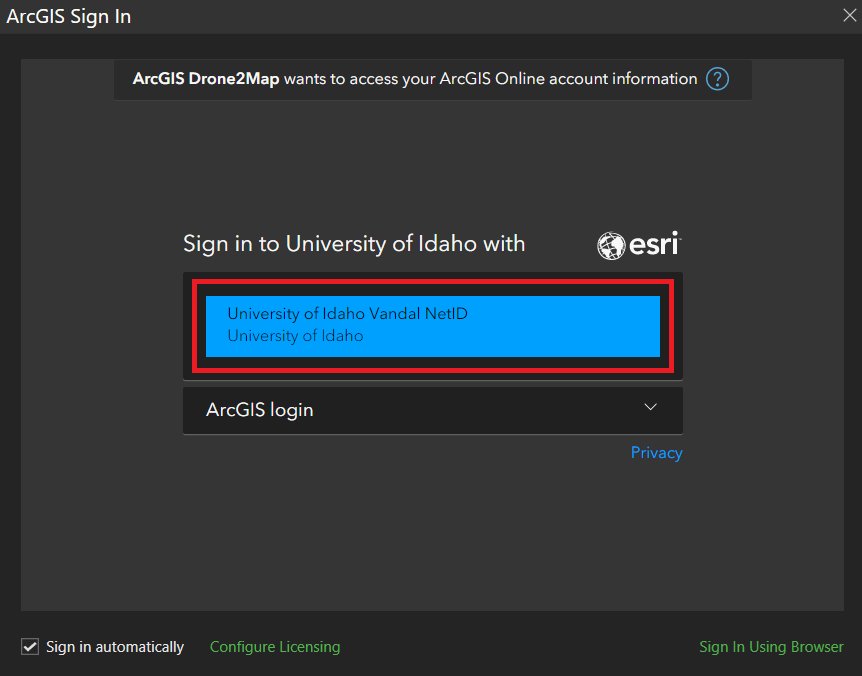Click the esri globe logo icon

[x=611, y=245]
